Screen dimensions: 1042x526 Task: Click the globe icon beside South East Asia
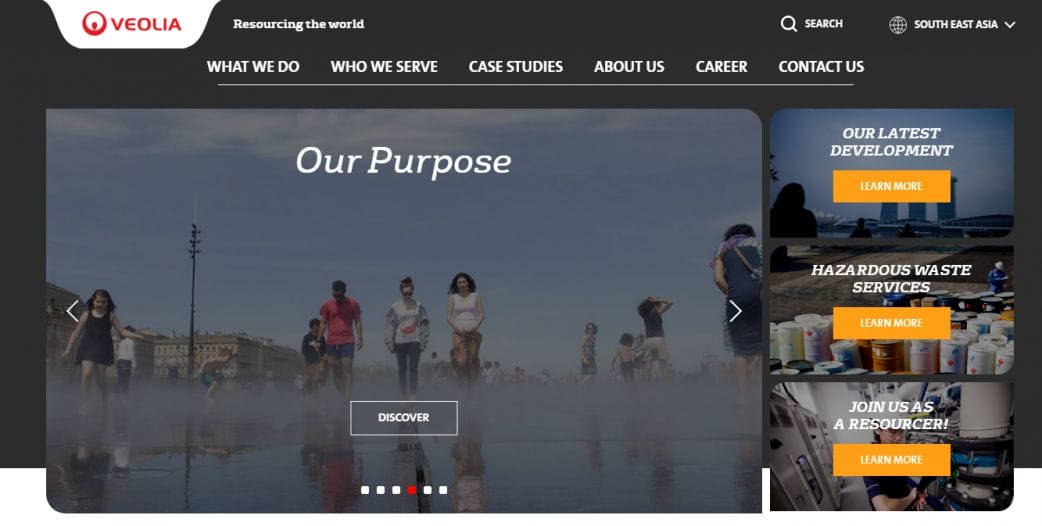tap(898, 25)
